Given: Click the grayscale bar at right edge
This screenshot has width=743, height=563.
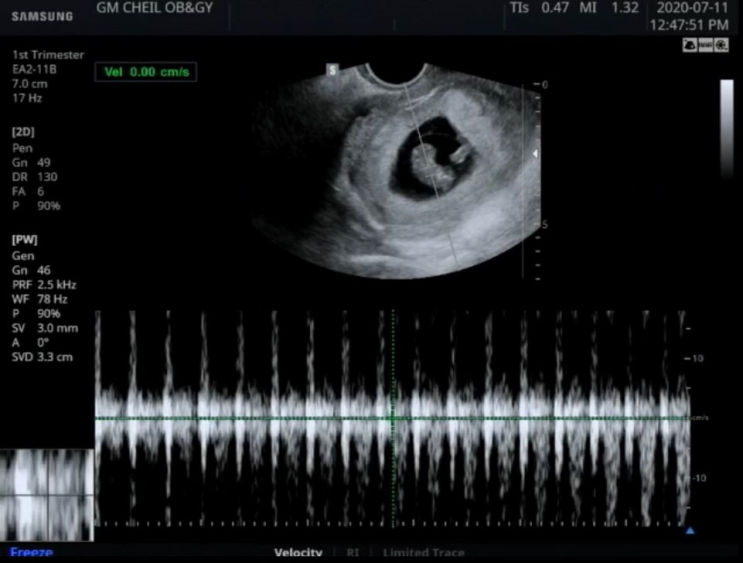Looking at the screenshot, I should click(726, 128).
